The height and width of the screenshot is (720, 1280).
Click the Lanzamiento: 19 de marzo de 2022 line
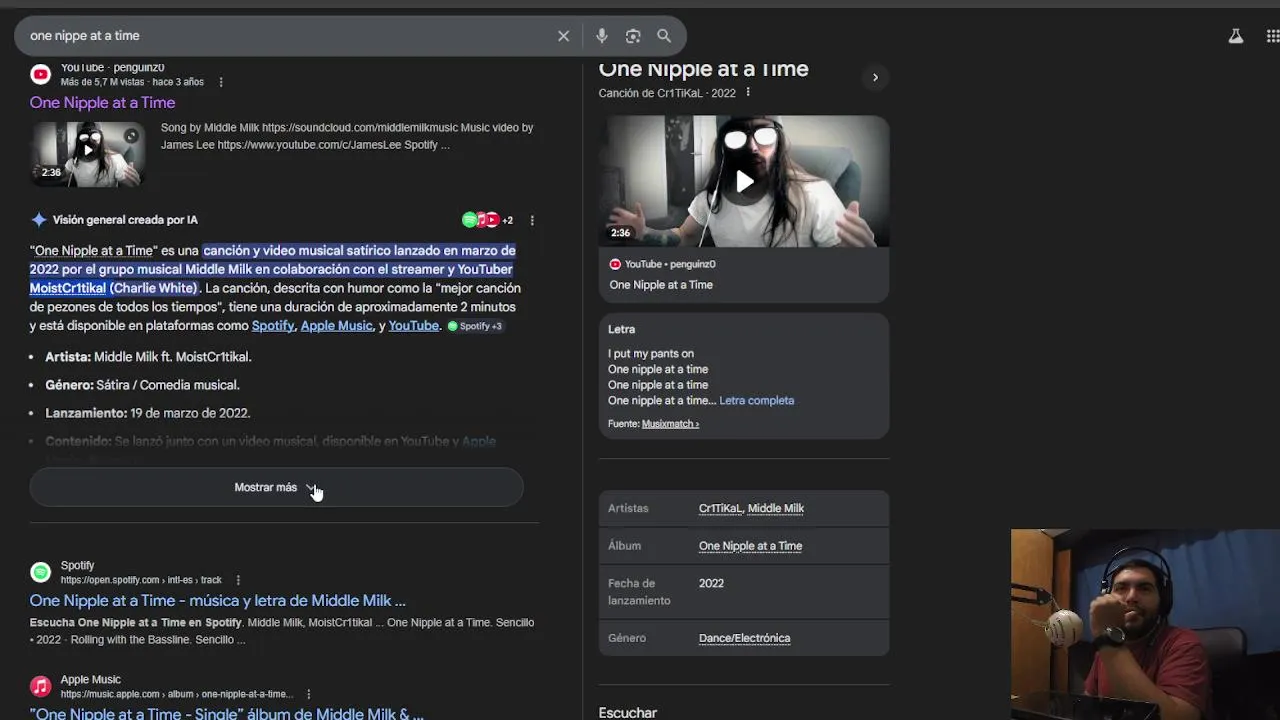tap(147, 413)
